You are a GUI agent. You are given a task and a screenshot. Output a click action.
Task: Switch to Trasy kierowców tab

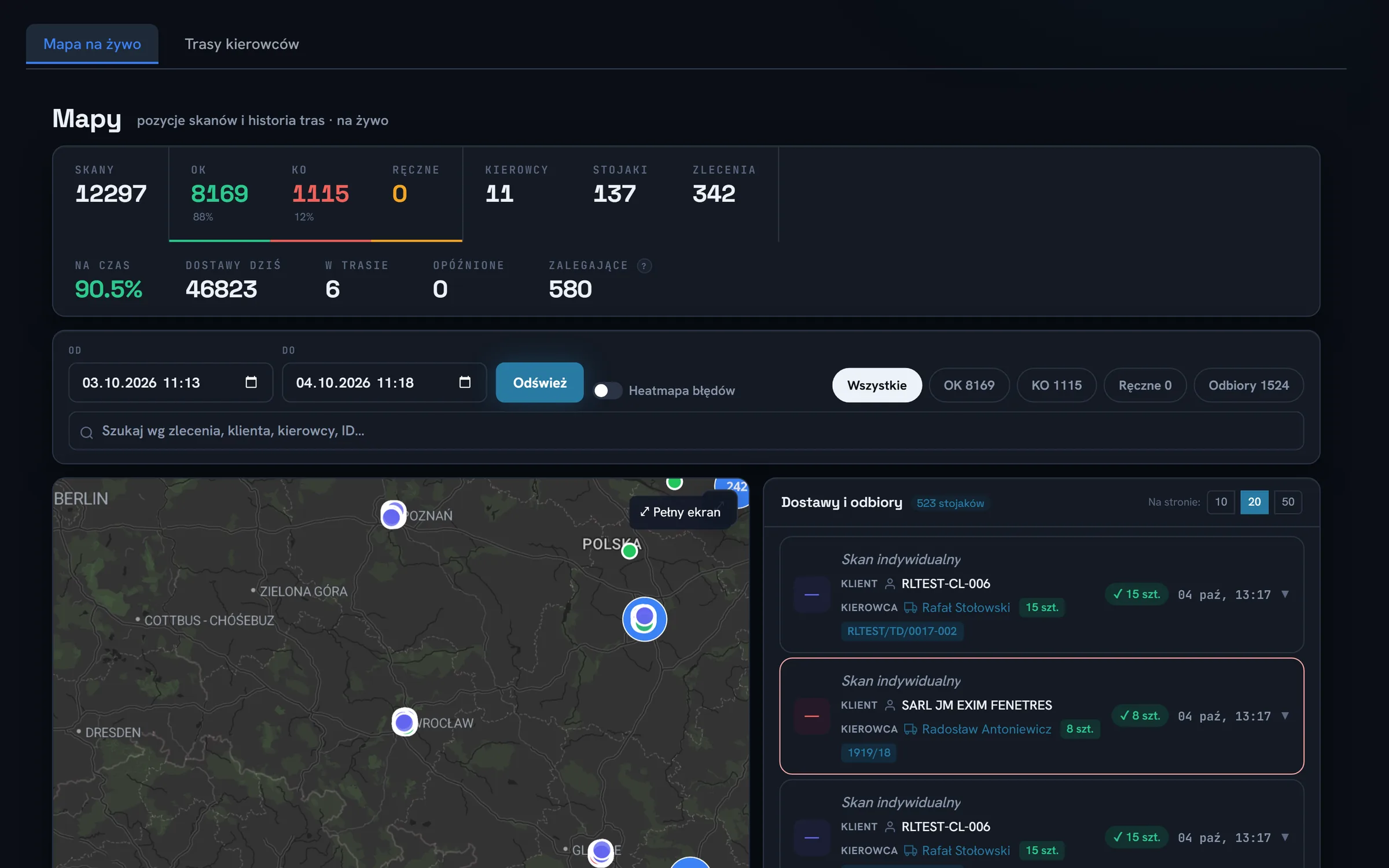[241, 44]
